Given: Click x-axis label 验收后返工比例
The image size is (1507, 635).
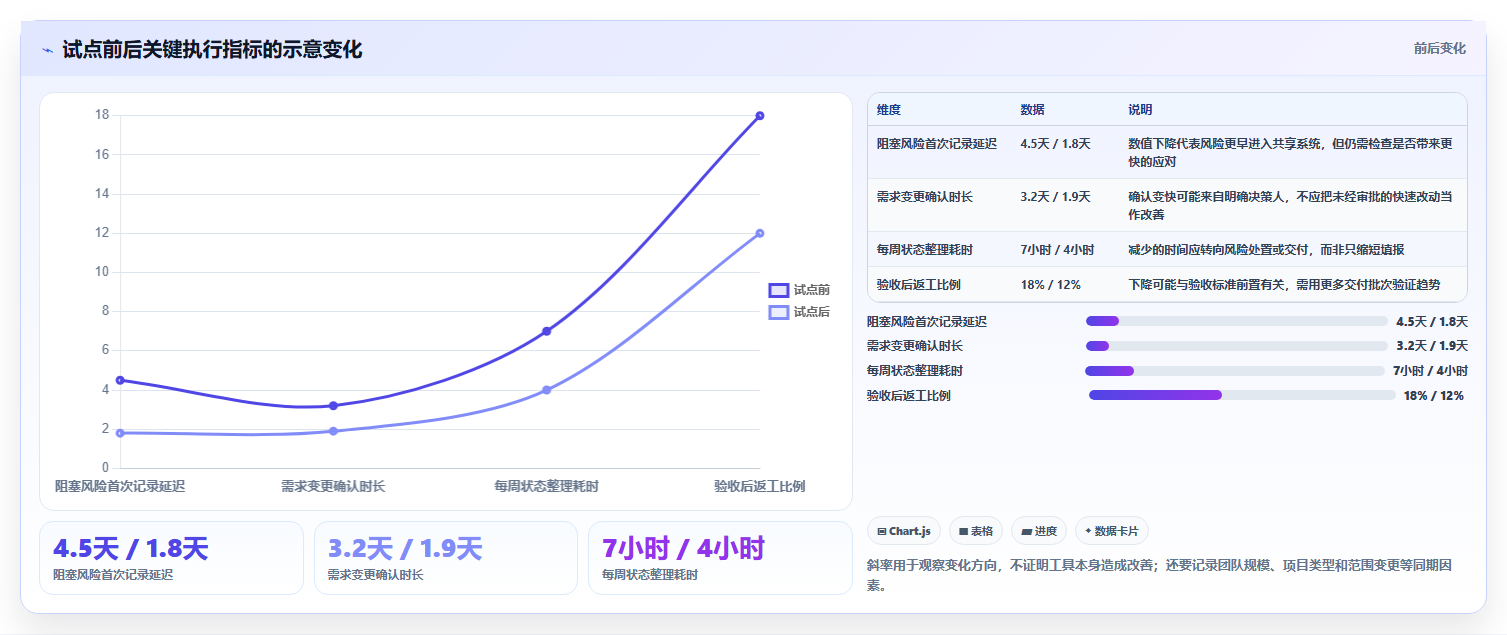Looking at the screenshot, I should click(760, 487).
